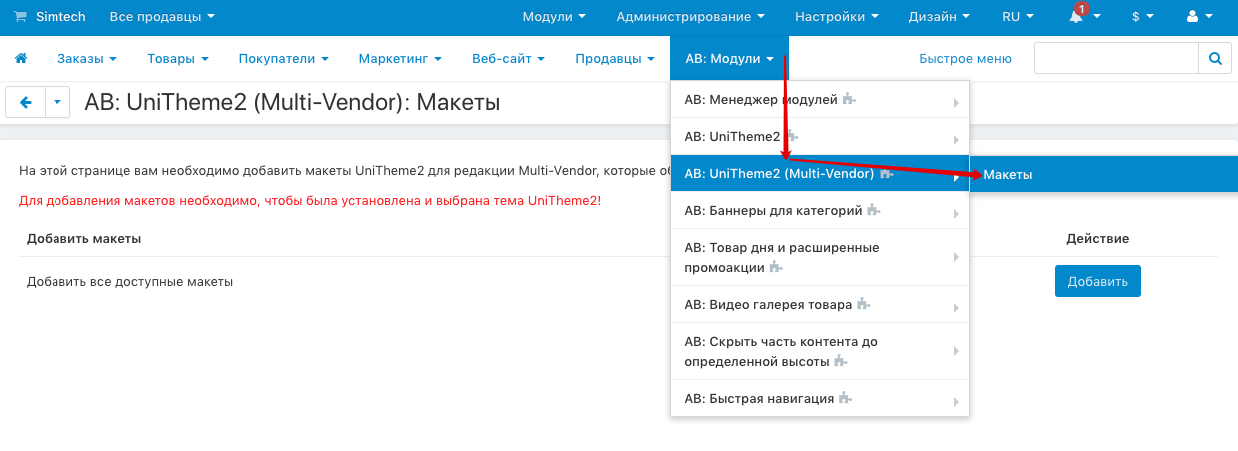Select AB: Быстрая навигация entry
This screenshot has width=1238, height=451.
(x=820, y=398)
